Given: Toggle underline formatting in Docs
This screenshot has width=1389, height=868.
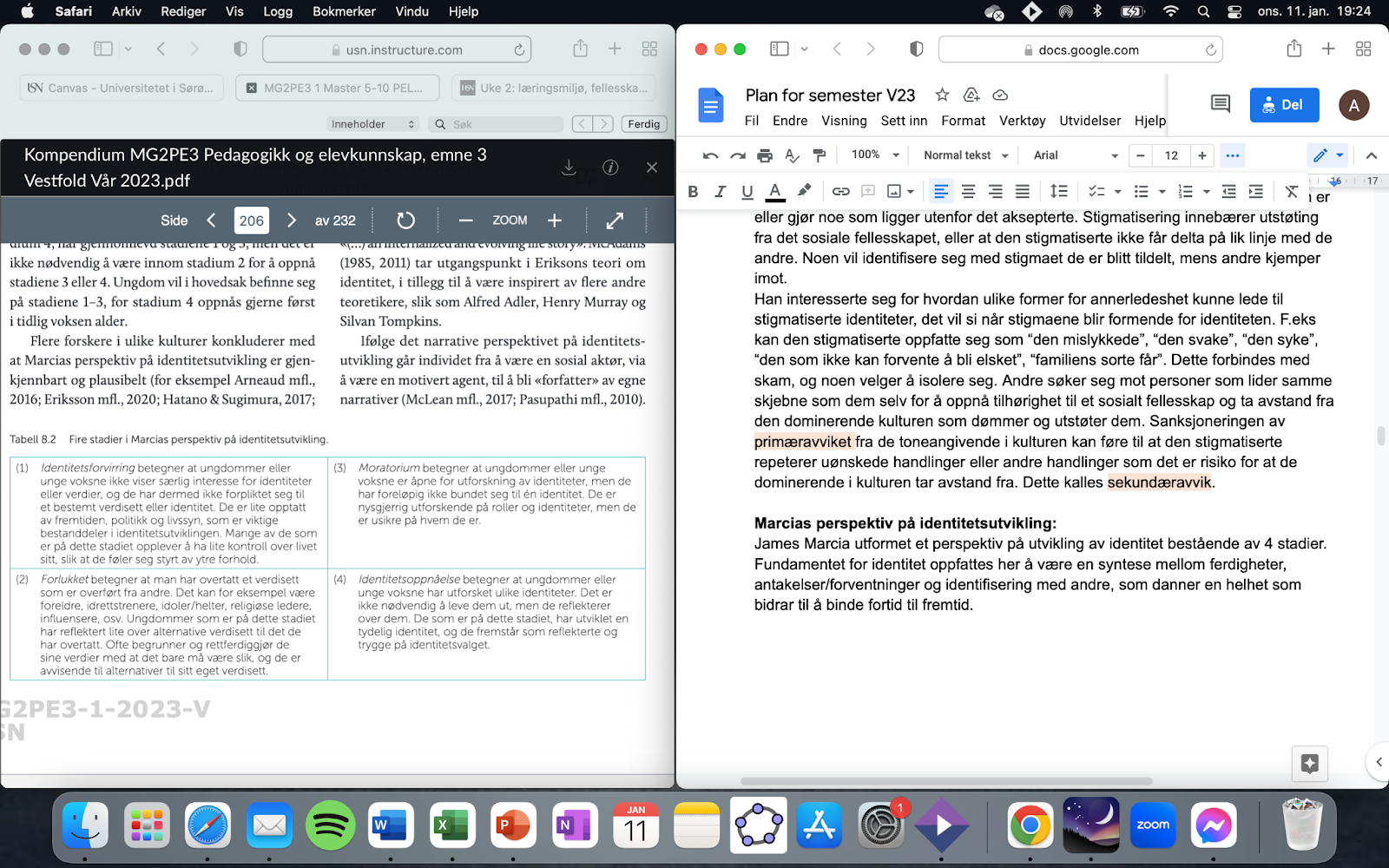Looking at the screenshot, I should [747, 192].
